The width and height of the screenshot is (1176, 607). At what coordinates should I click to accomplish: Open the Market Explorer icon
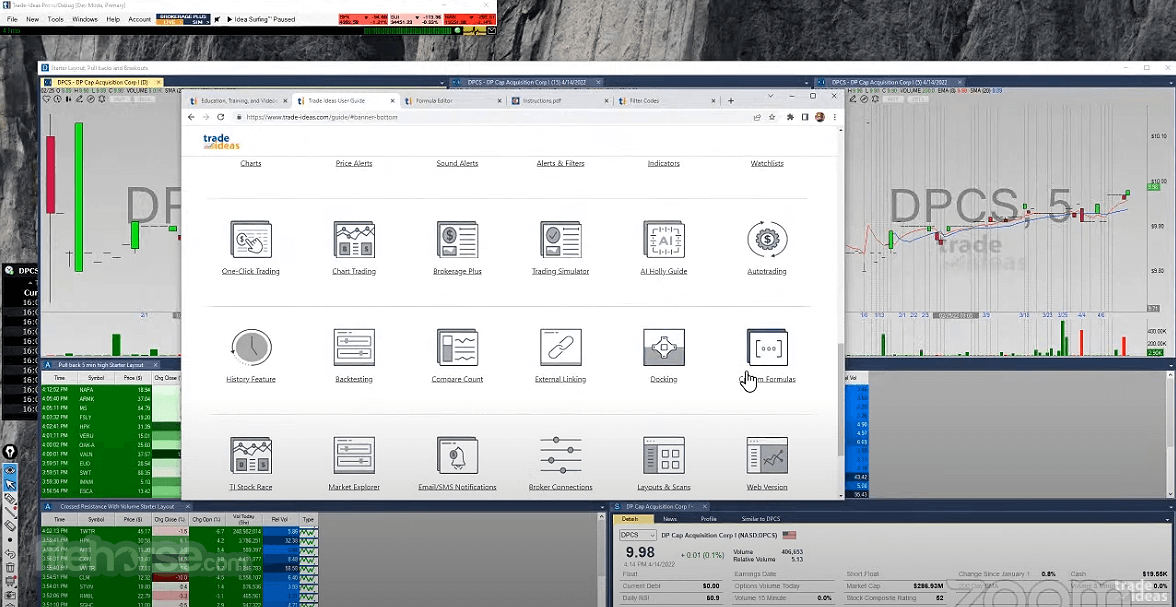click(x=354, y=456)
